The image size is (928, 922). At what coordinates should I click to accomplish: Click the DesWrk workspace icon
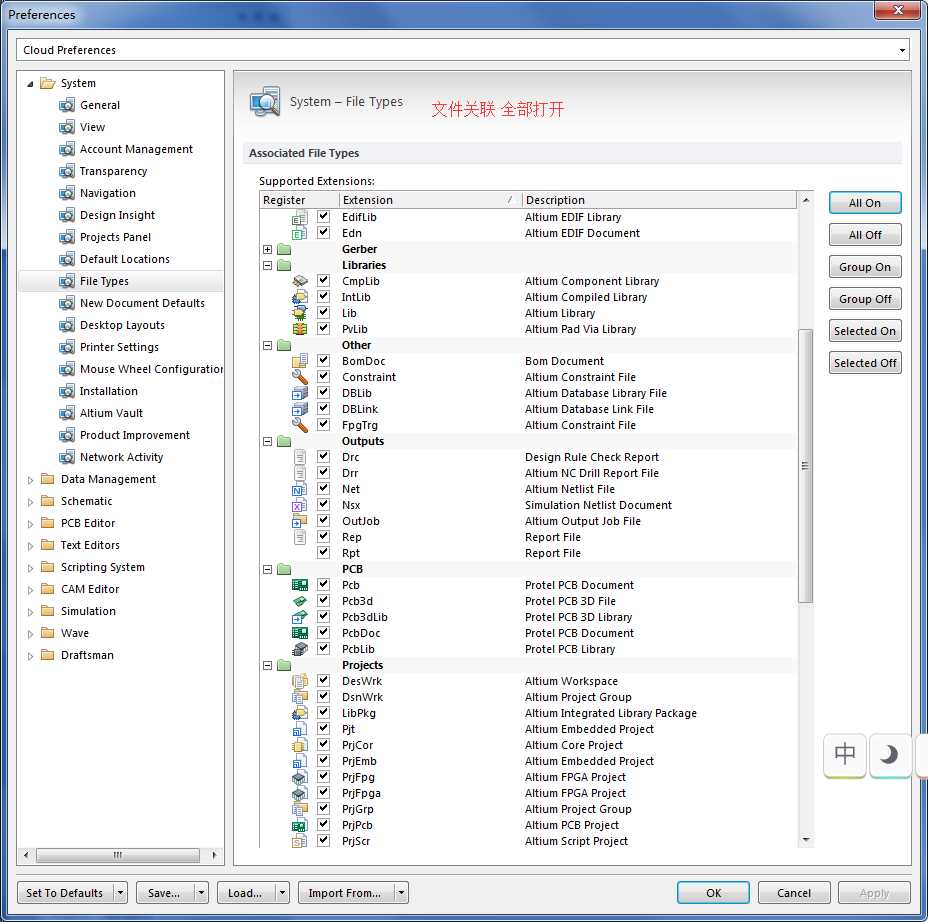click(300, 681)
